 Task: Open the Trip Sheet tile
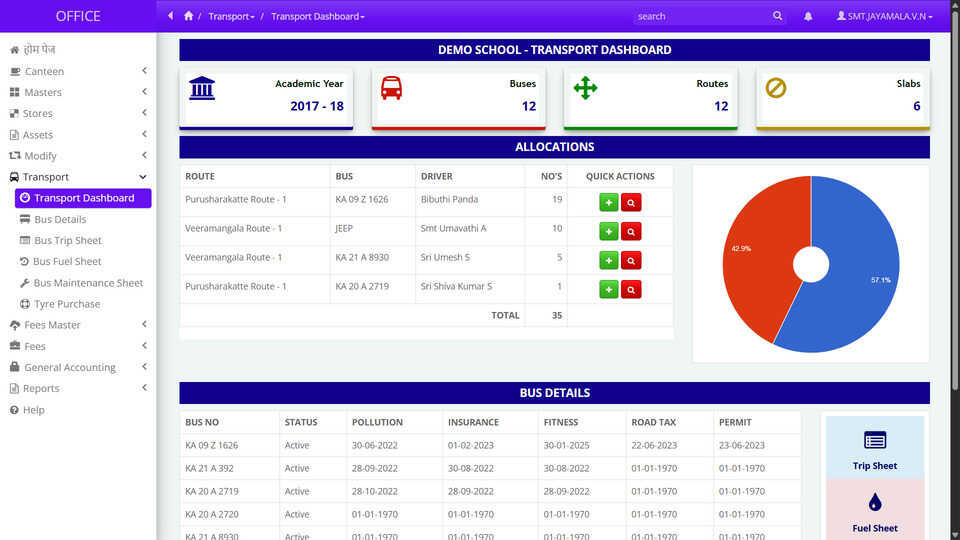[x=874, y=448]
